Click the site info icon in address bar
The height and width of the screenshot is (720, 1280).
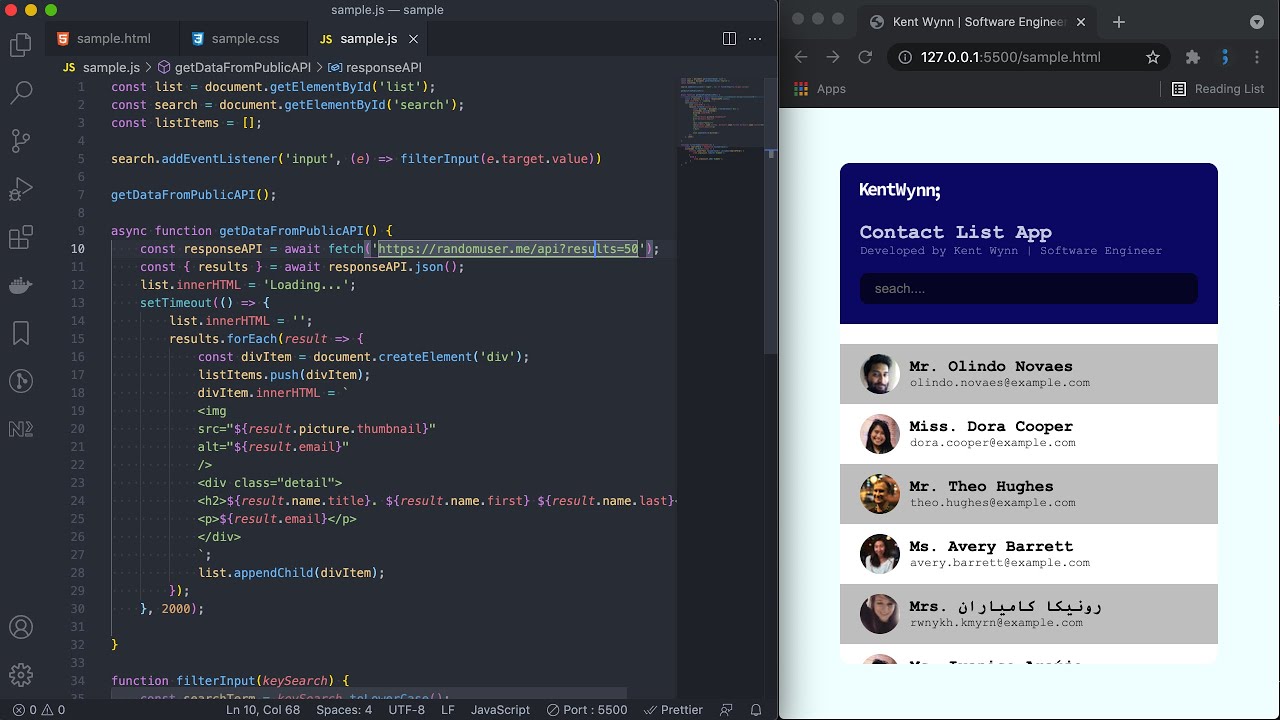click(905, 57)
